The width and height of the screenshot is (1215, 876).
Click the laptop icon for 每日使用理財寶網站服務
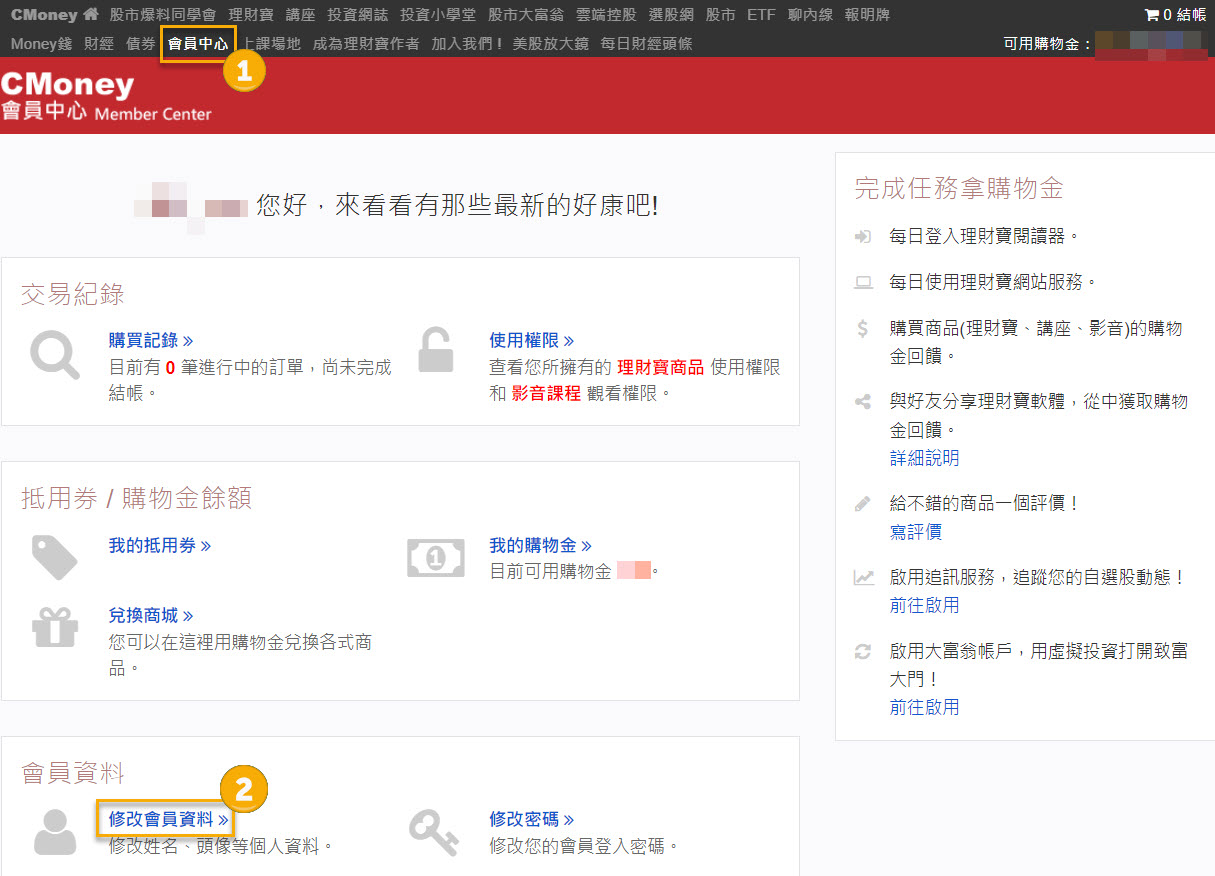[x=863, y=283]
